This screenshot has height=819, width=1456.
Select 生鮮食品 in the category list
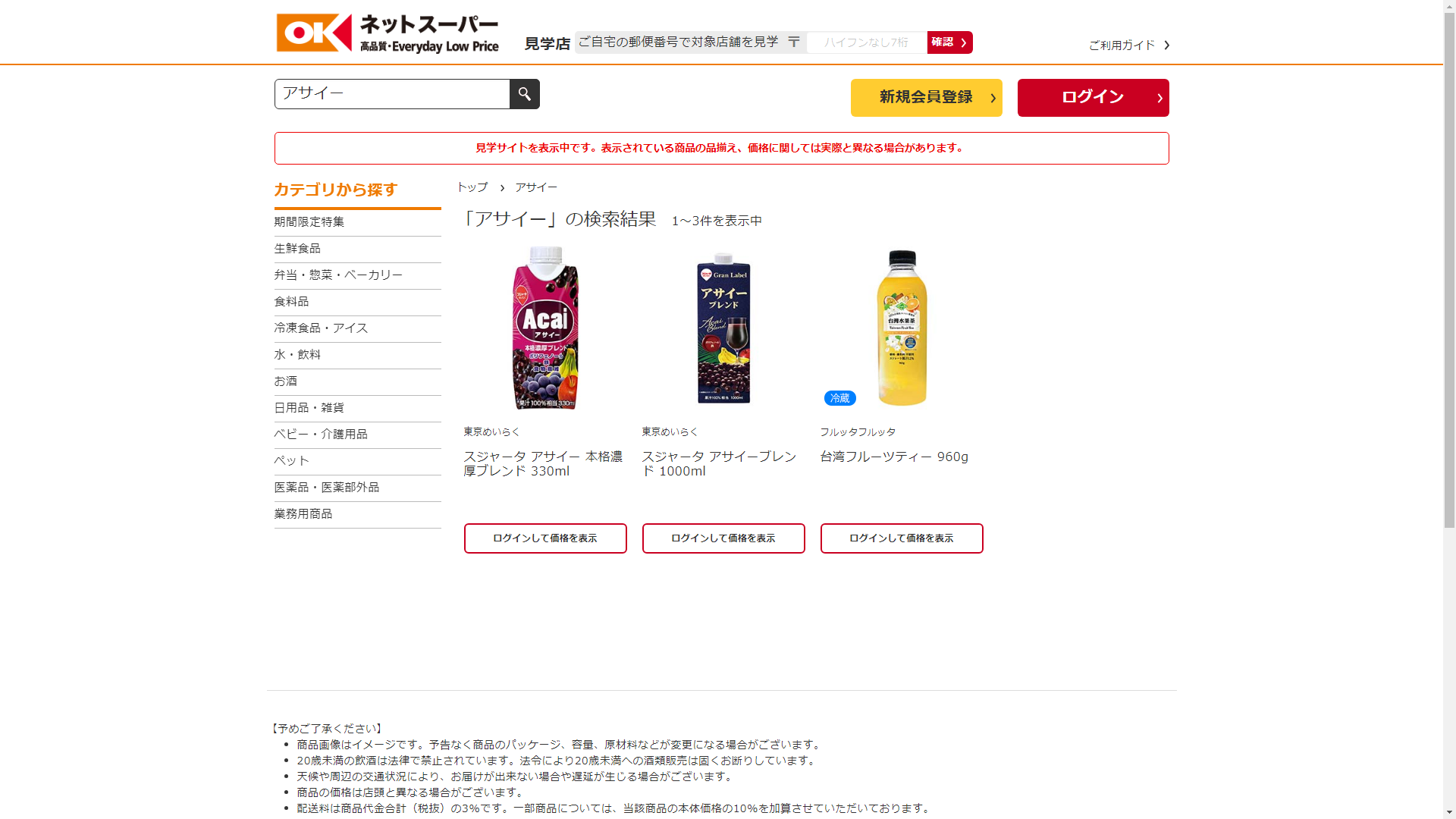coord(357,249)
